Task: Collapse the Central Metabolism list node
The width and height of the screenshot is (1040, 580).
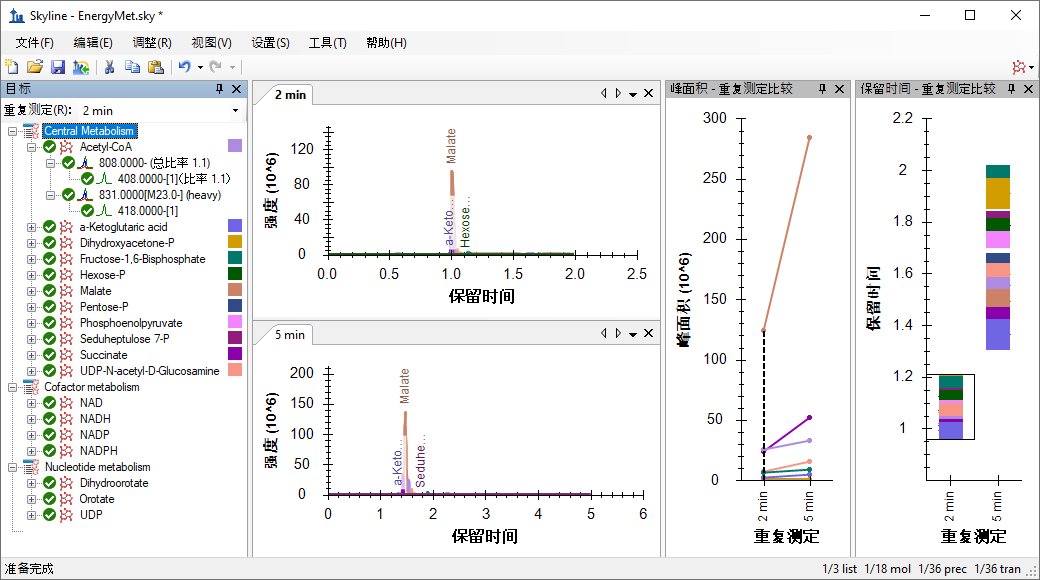Action: click(x=13, y=131)
